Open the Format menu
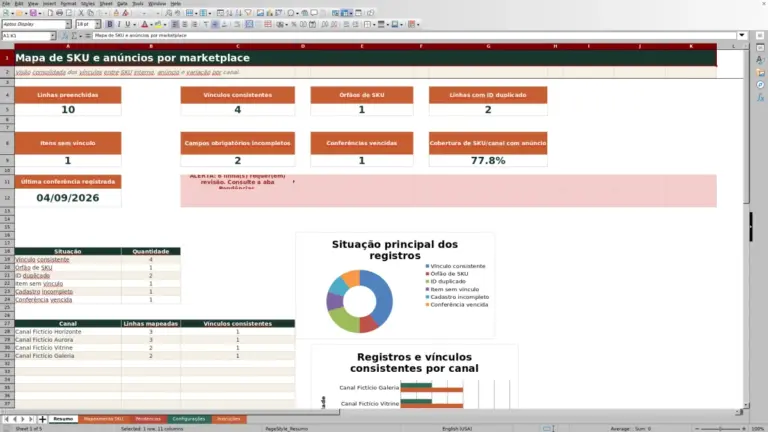 point(68,3)
